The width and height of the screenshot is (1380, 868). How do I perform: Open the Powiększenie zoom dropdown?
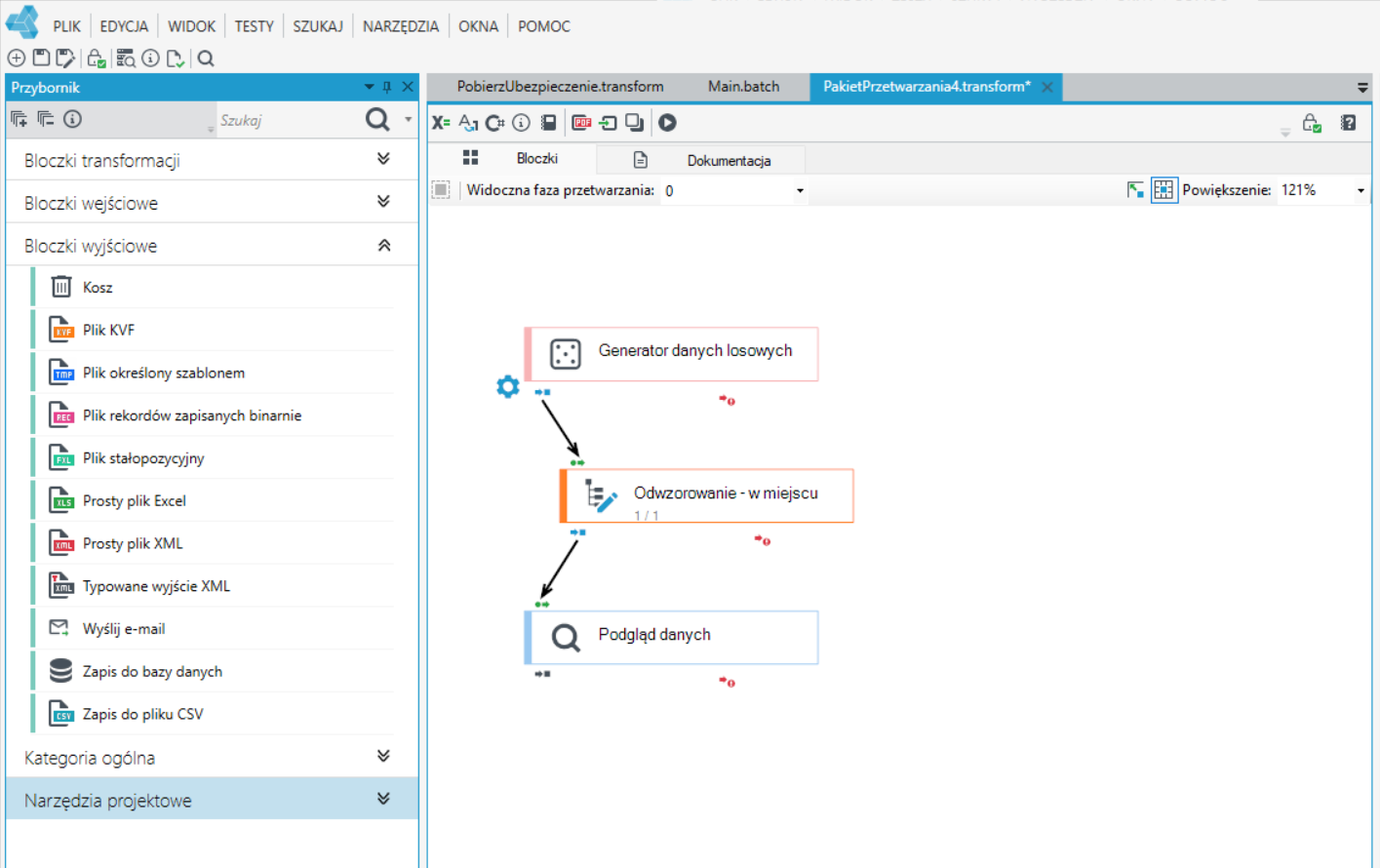click(x=1360, y=190)
